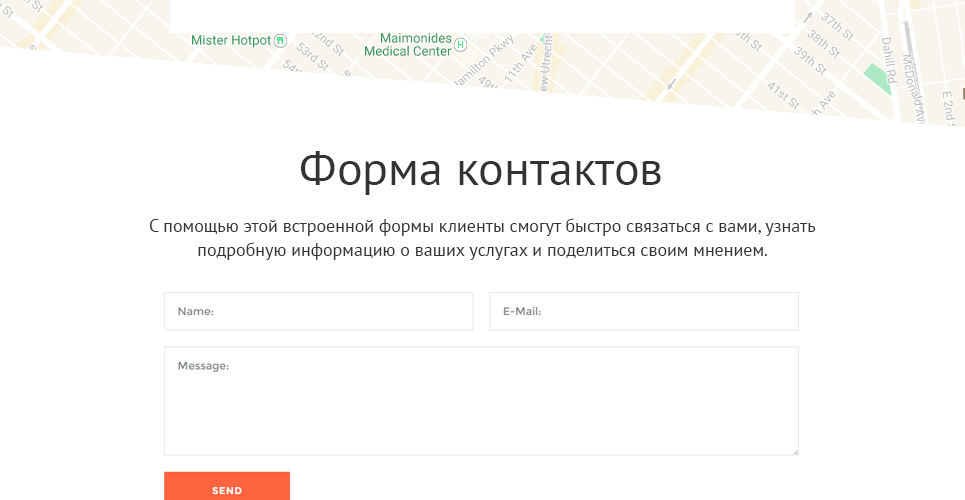Click the Форма контактов heading
The image size is (965, 500).
pos(481,169)
